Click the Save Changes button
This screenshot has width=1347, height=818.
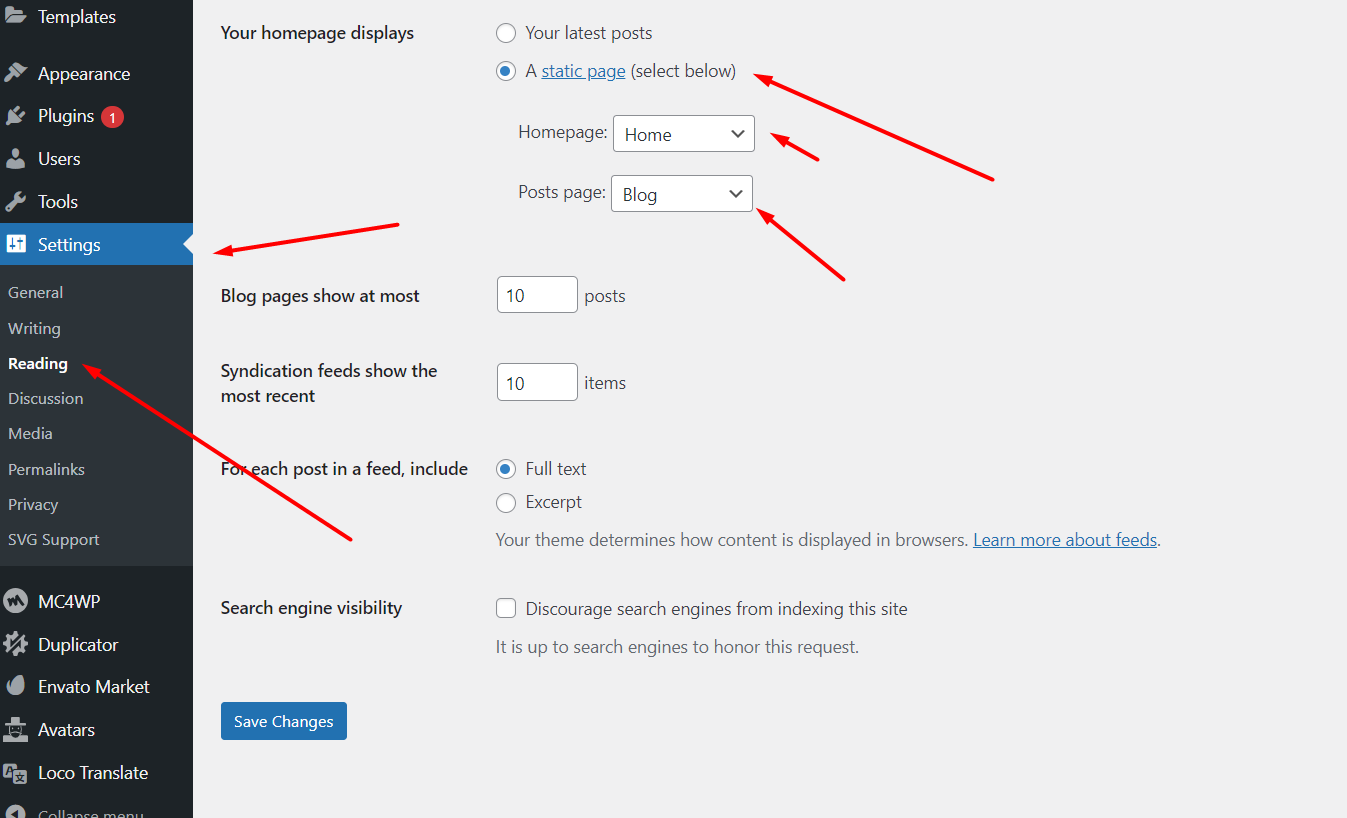(284, 721)
